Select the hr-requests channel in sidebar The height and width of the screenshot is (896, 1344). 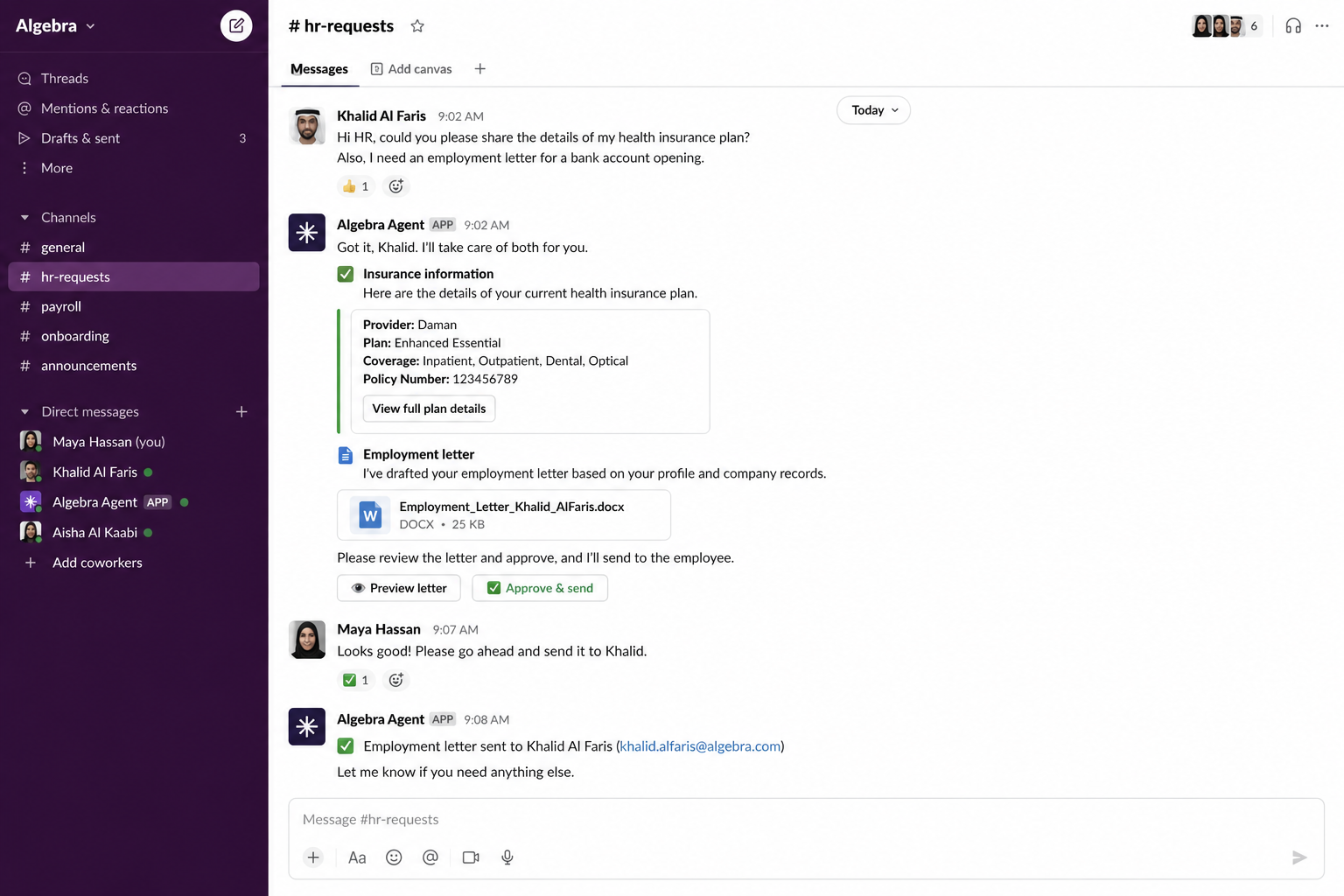tap(134, 277)
